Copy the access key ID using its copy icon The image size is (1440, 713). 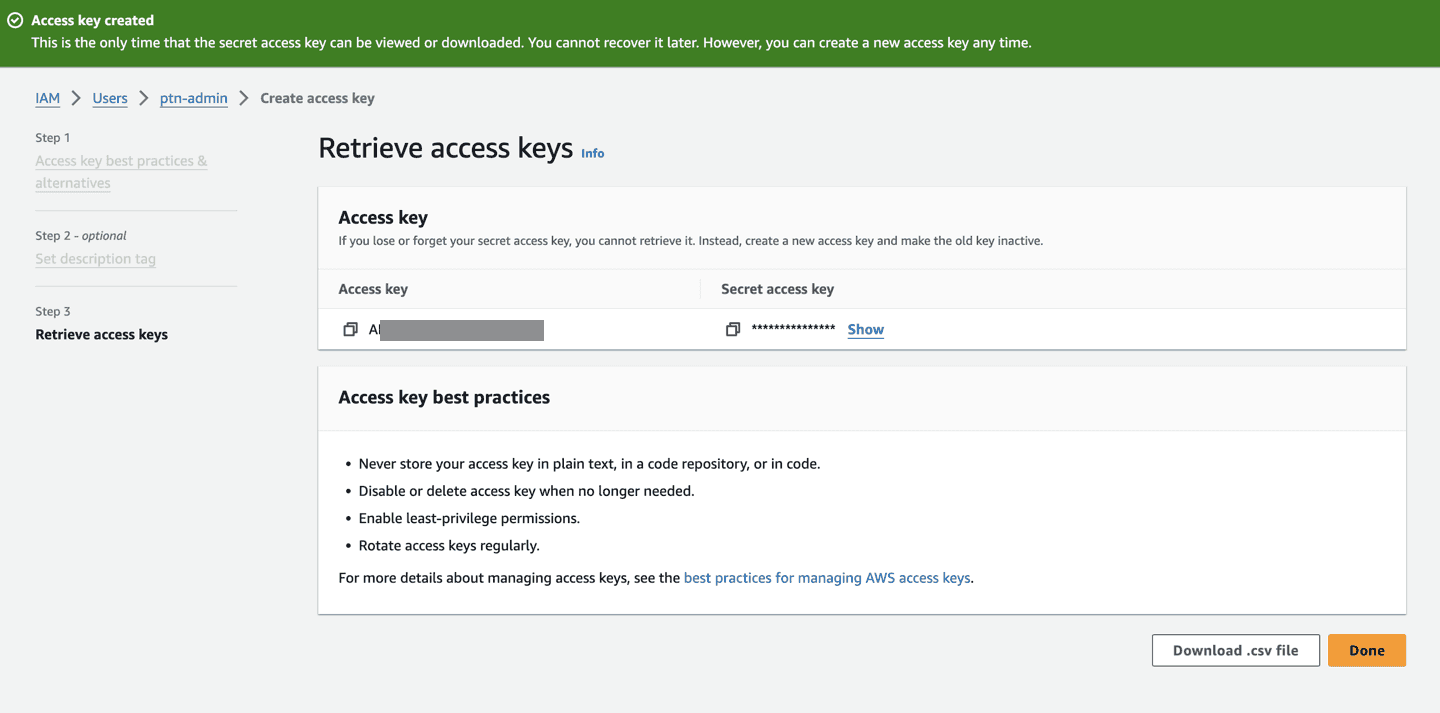pos(350,329)
